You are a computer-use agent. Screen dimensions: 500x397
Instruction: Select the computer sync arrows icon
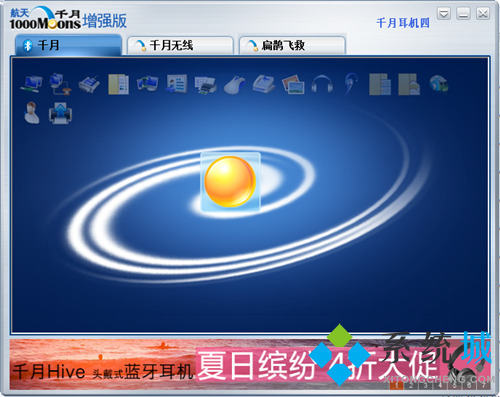(147, 84)
